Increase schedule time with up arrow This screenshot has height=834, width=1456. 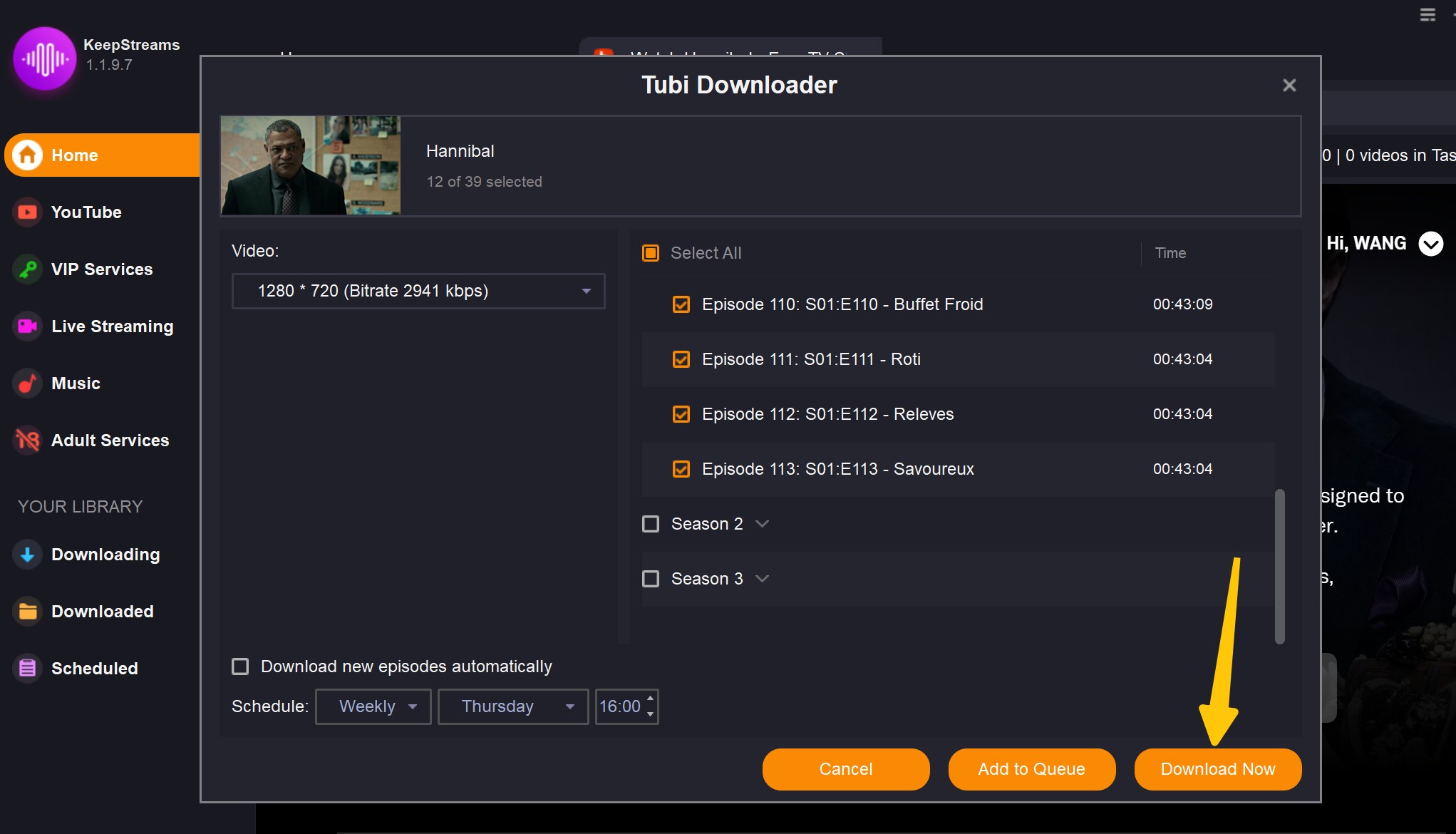click(x=650, y=699)
